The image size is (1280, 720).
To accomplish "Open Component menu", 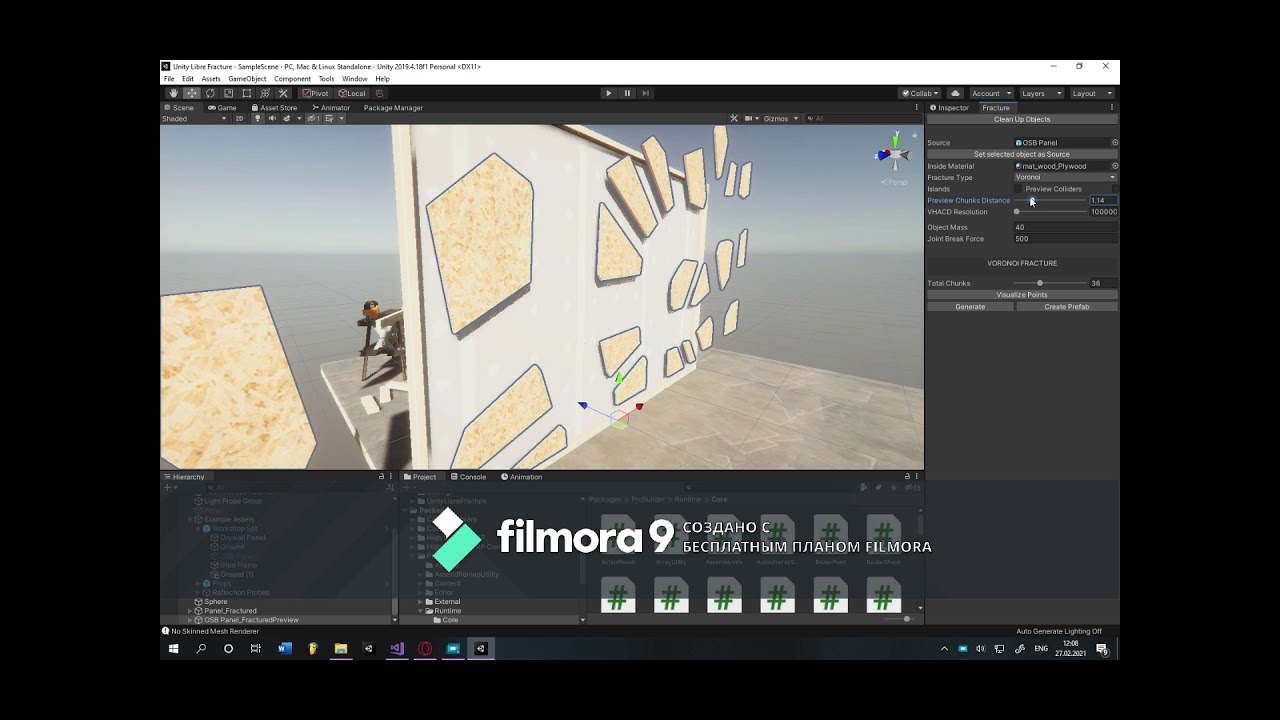I will coord(292,79).
